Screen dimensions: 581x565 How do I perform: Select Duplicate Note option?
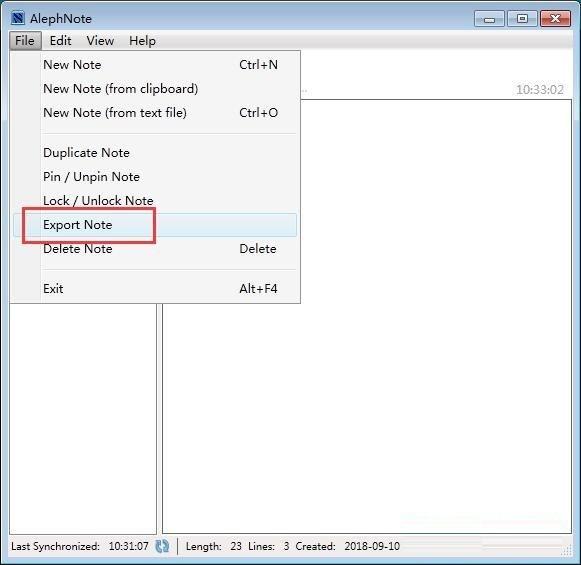pos(155,153)
